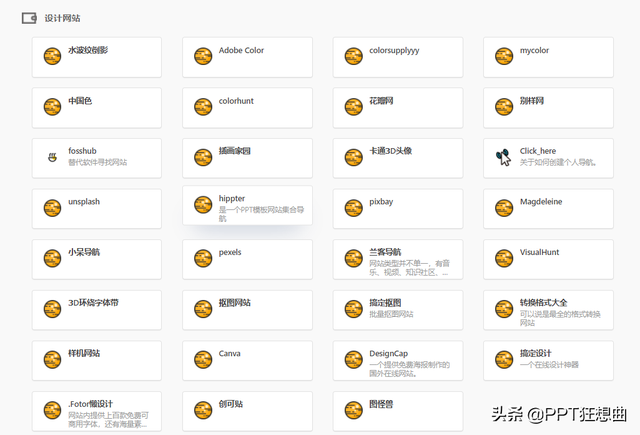
Task: Click the 一个在线设计神器 description
Action: point(549,365)
